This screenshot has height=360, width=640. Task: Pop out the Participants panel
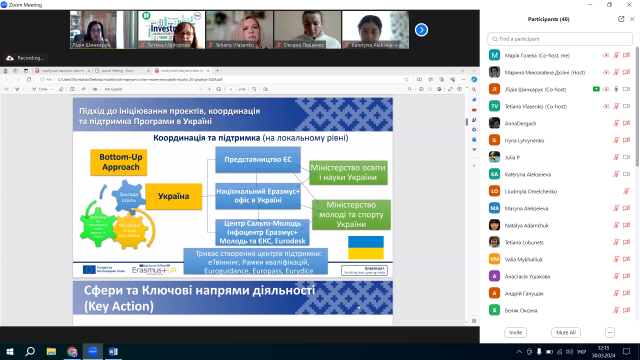click(x=621, y=19)
